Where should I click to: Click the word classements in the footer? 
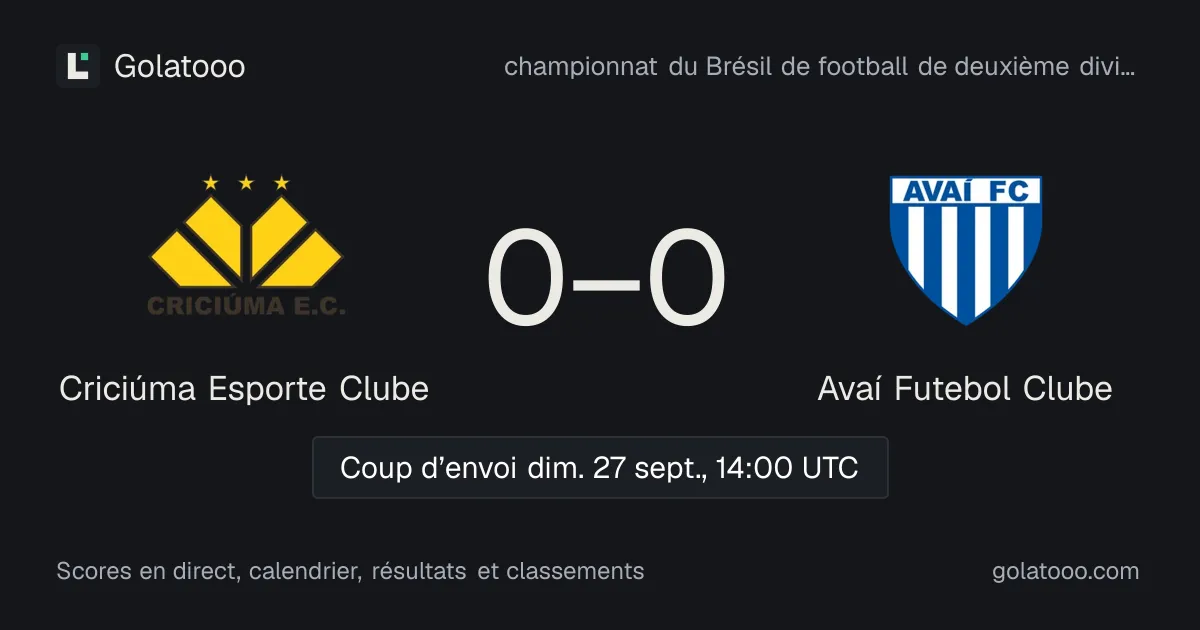pos(575,571)
